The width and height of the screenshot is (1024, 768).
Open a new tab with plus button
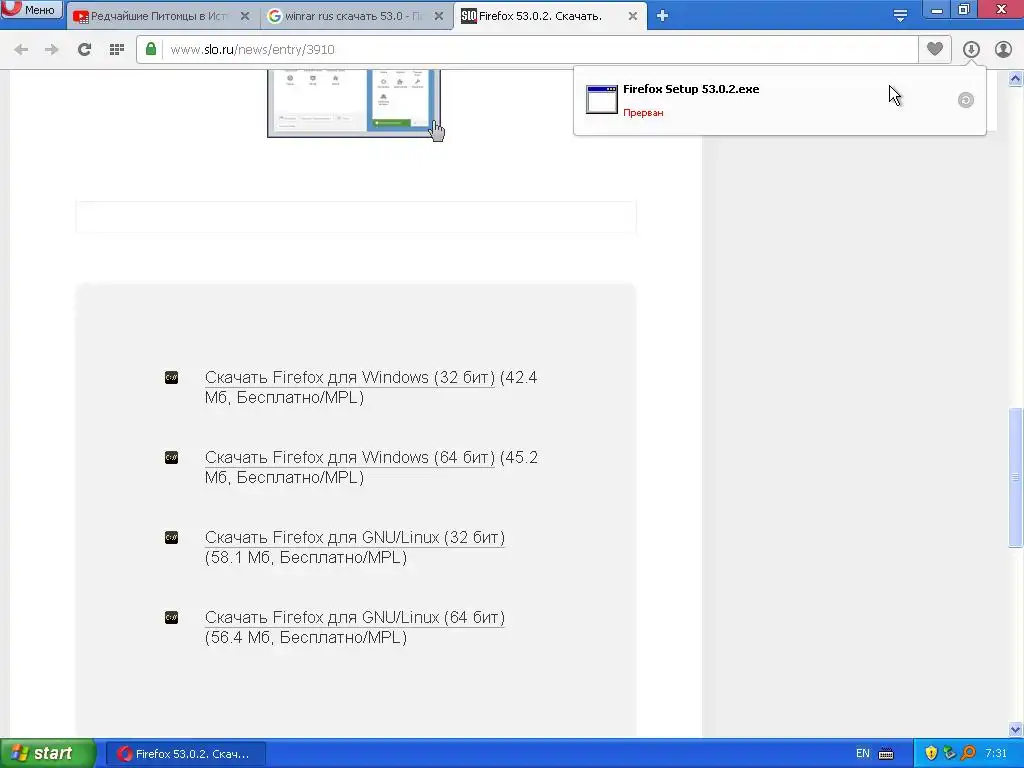click(662, 16)
